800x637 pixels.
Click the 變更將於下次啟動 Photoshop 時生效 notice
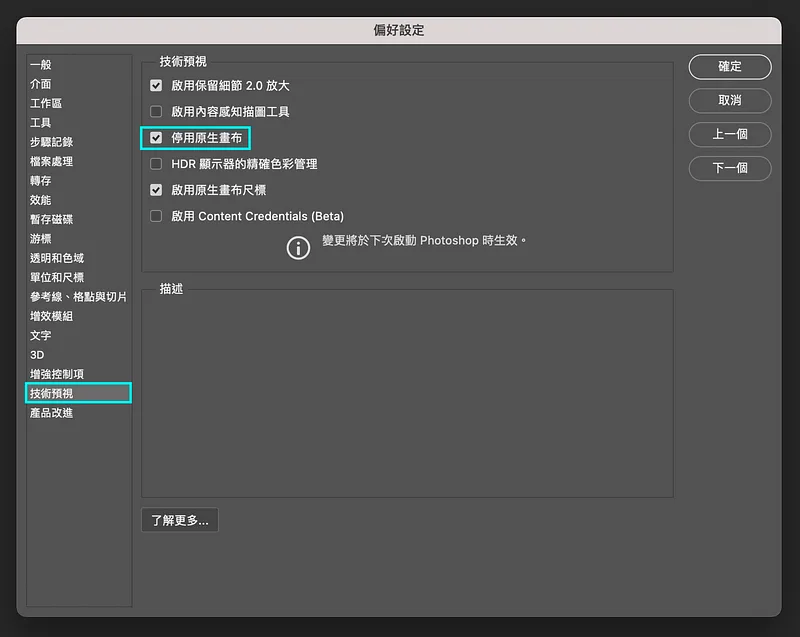[424, 240]
